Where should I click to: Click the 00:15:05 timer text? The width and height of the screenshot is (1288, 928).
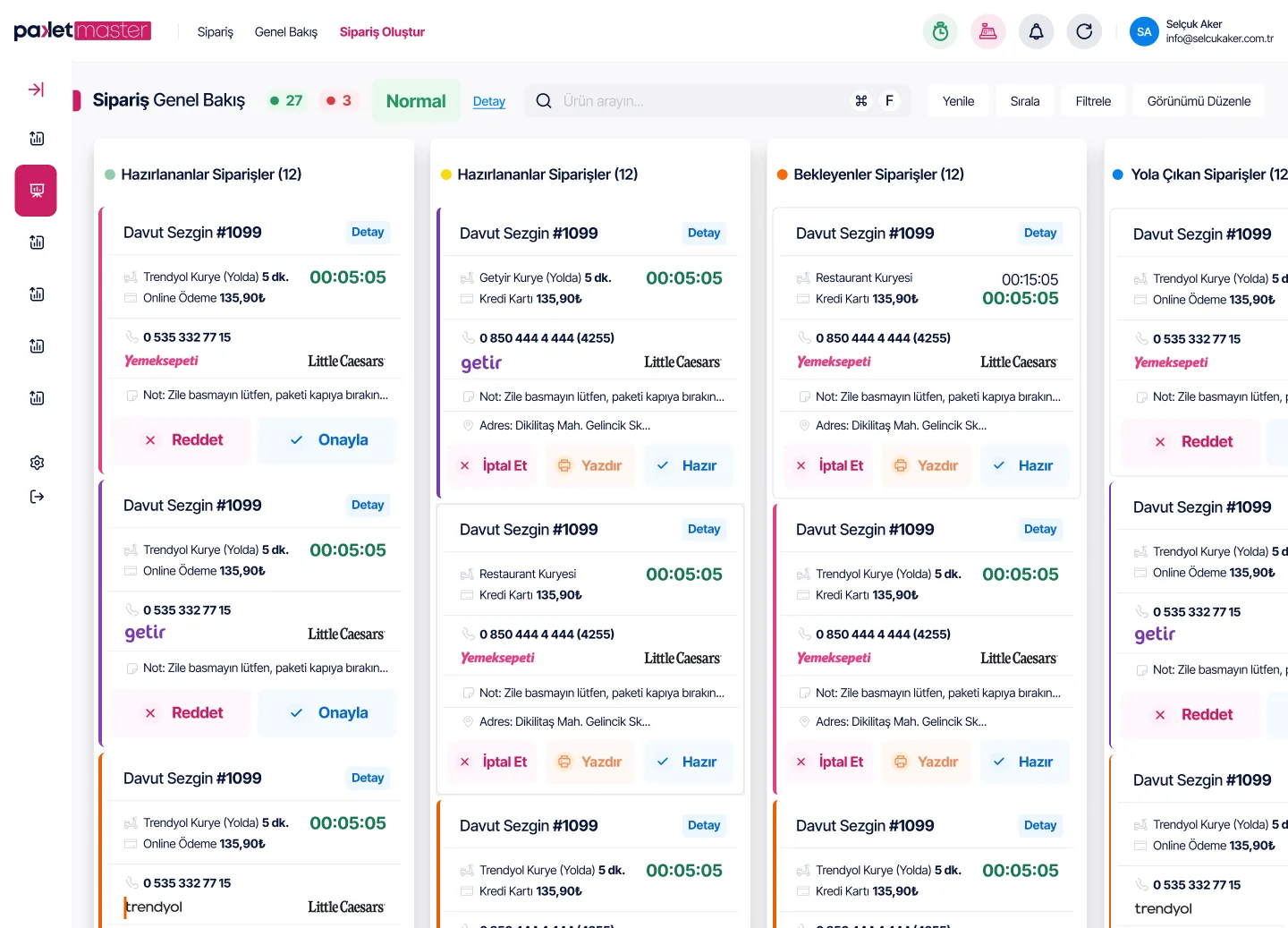[x=1030, y=279]
